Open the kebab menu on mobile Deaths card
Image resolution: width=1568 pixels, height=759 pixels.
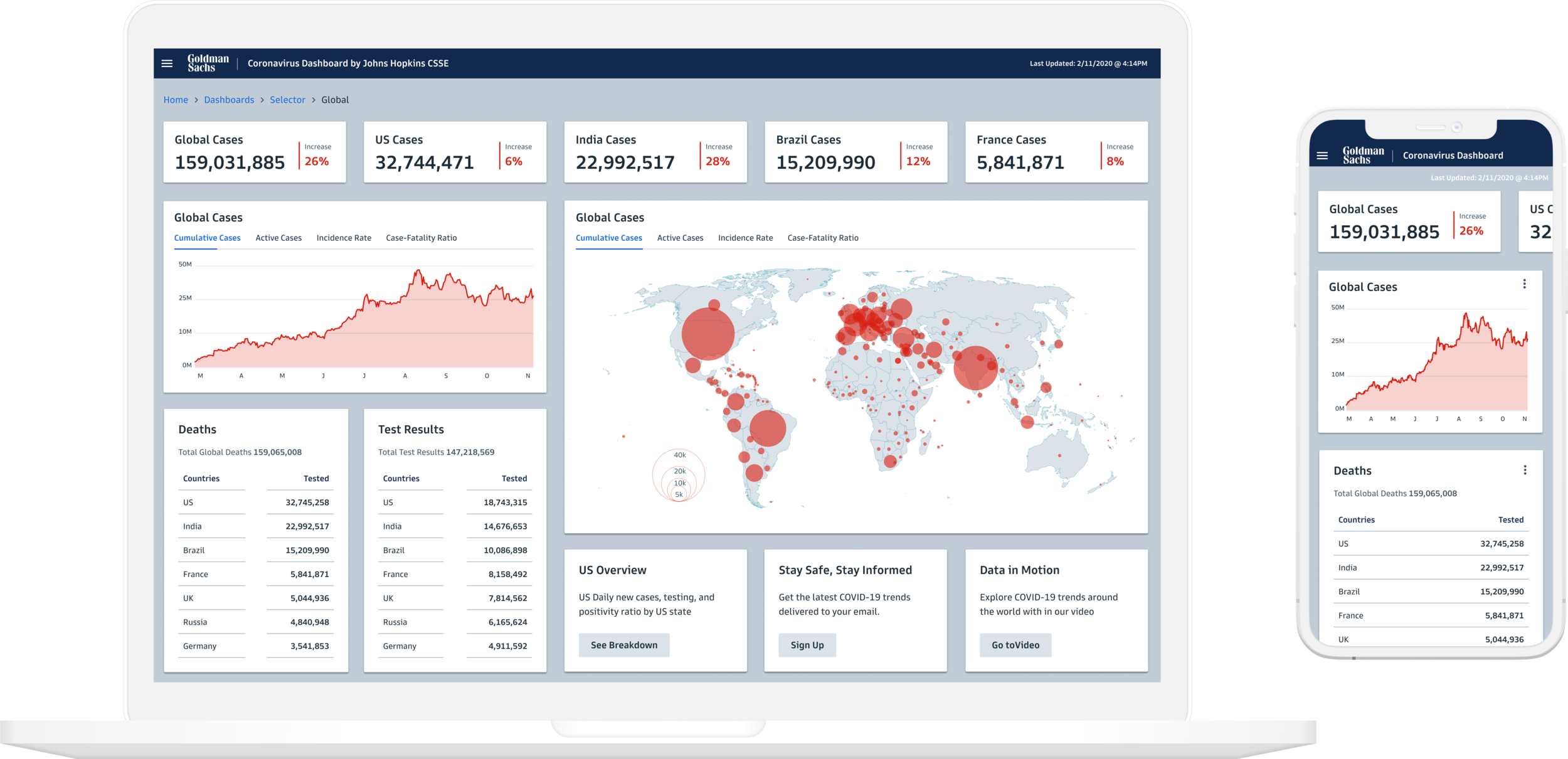pos(1524,469)
